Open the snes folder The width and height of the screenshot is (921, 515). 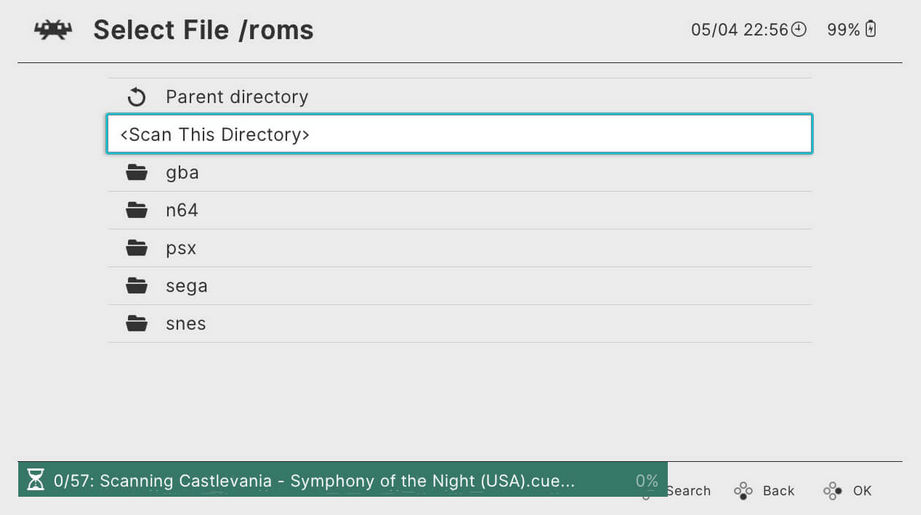(459, 324)
